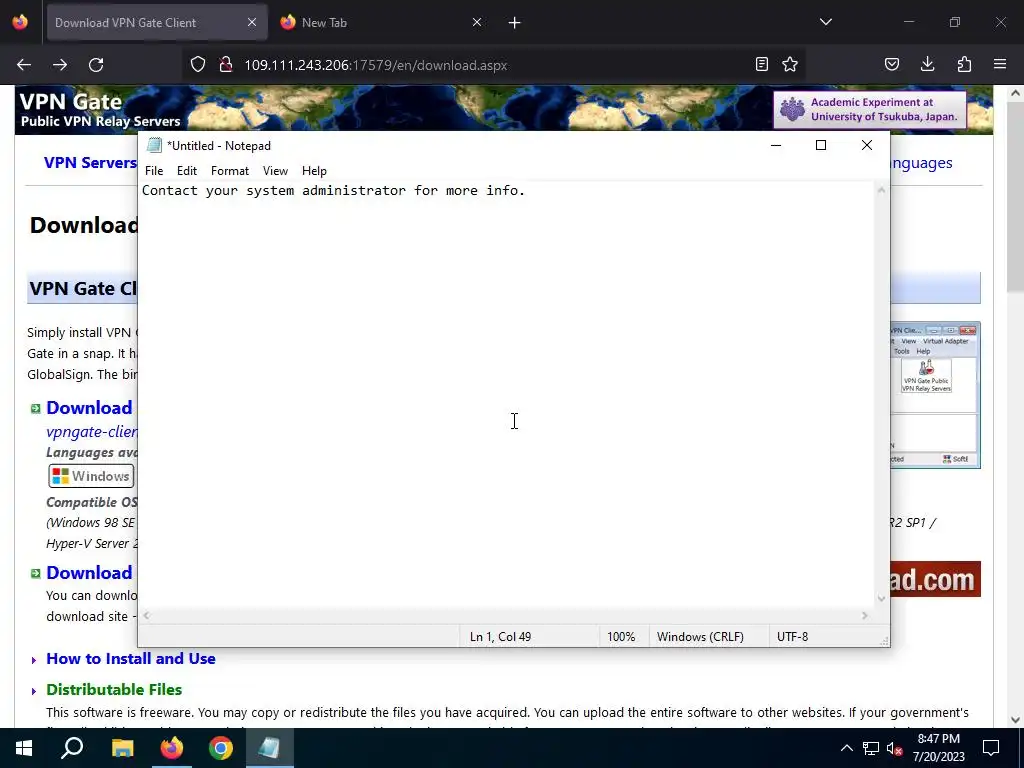Launch Google Chrome from the taskbar

pos(221,748)
